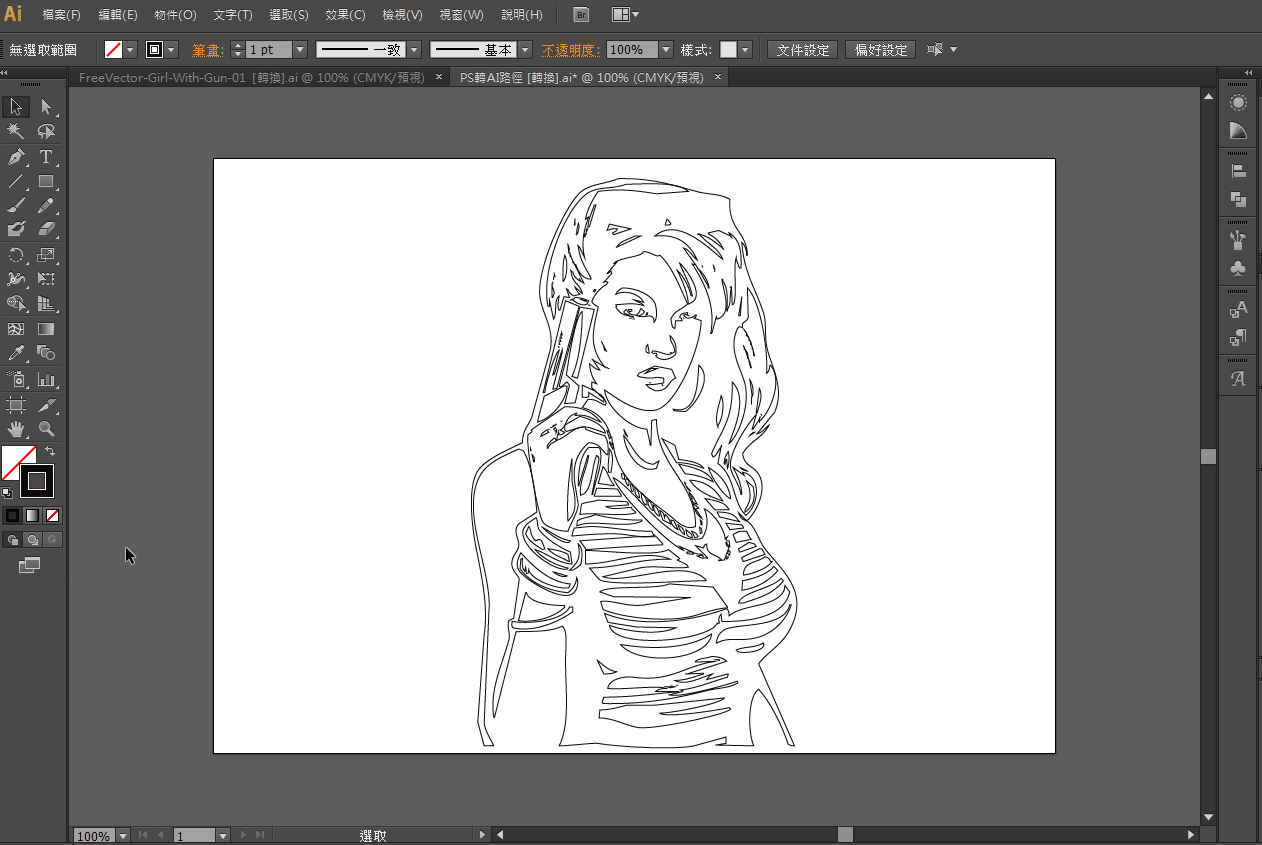
Task: Reset to default fill and stroke
Action: pyautogui.click(x=7, y=492)
